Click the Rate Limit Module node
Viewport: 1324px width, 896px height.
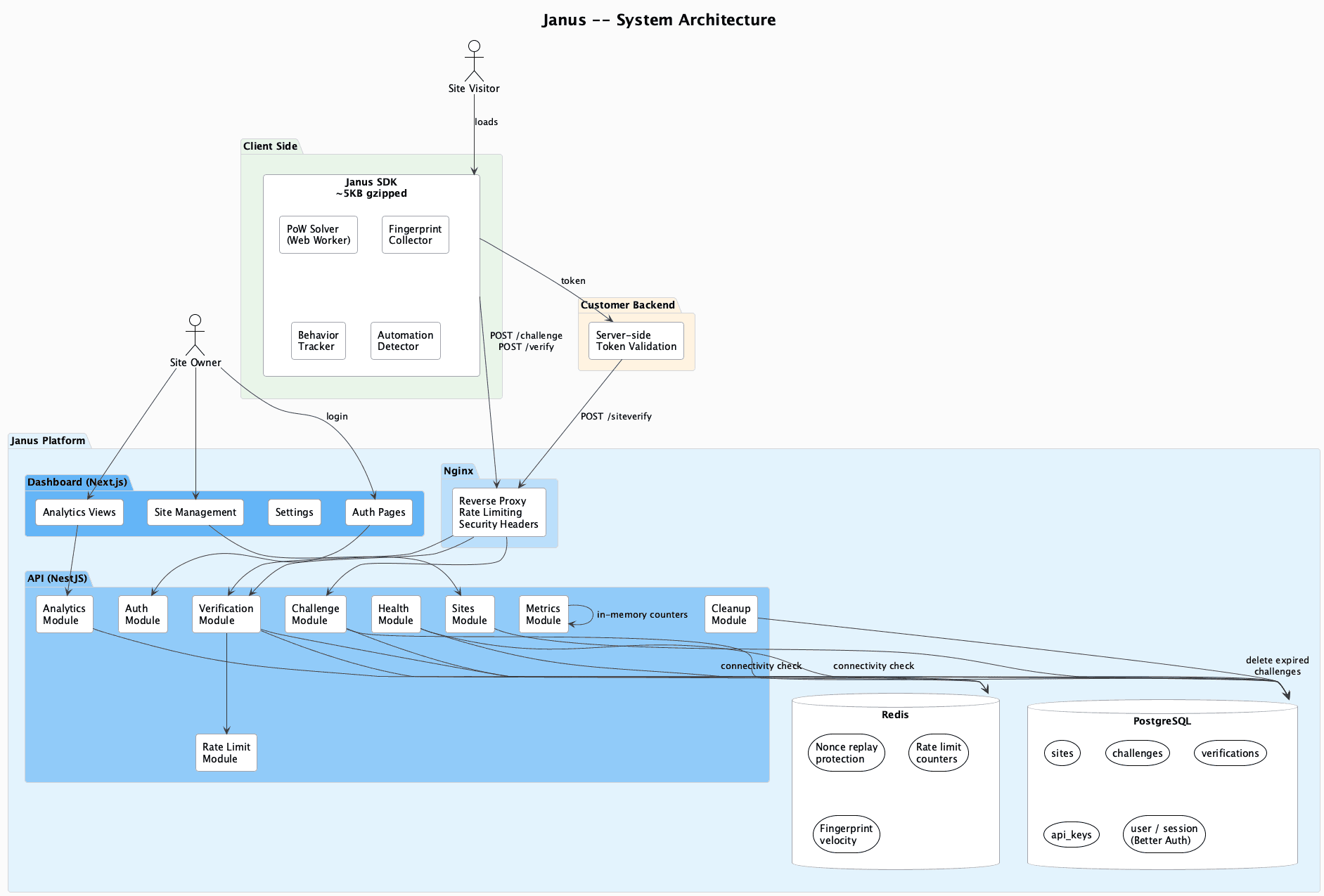[x=226, y=753]
